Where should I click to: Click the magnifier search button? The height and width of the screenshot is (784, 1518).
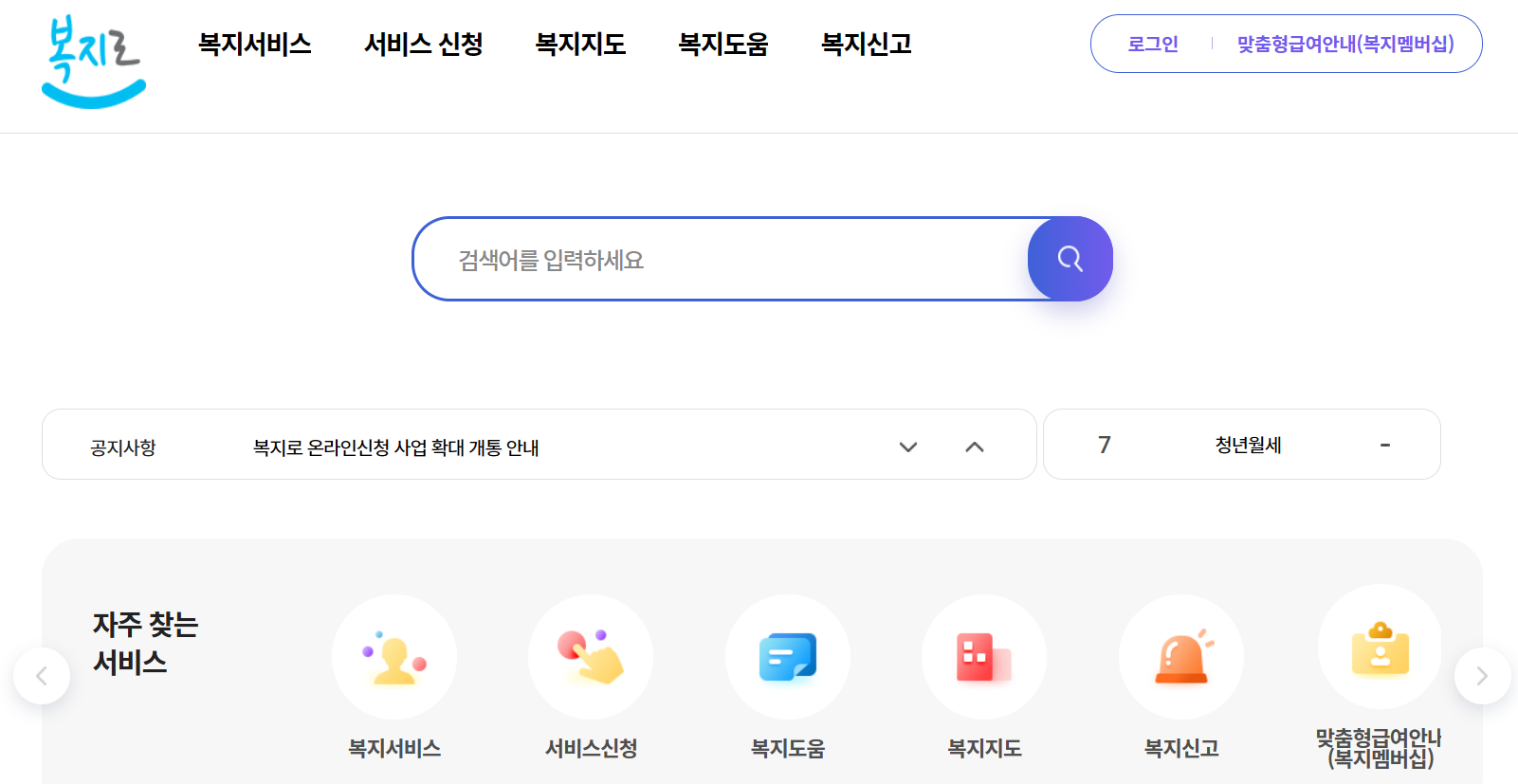pyautogui.click(x=1070, y=259)
